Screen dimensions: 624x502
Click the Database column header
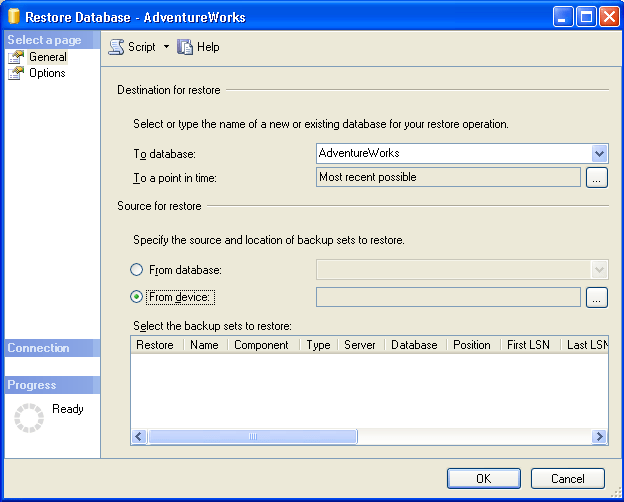point(414,345)
